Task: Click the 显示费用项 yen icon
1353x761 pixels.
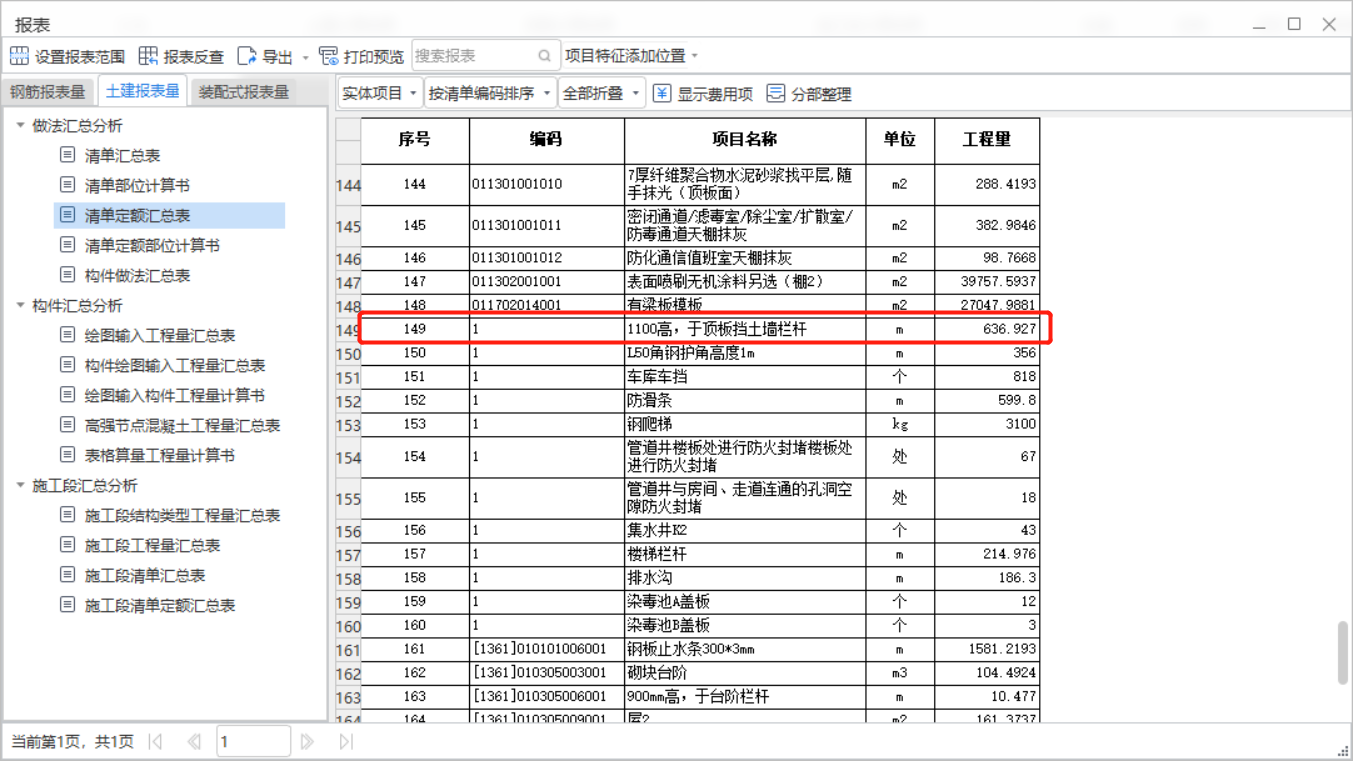Action: pos(662,93)
